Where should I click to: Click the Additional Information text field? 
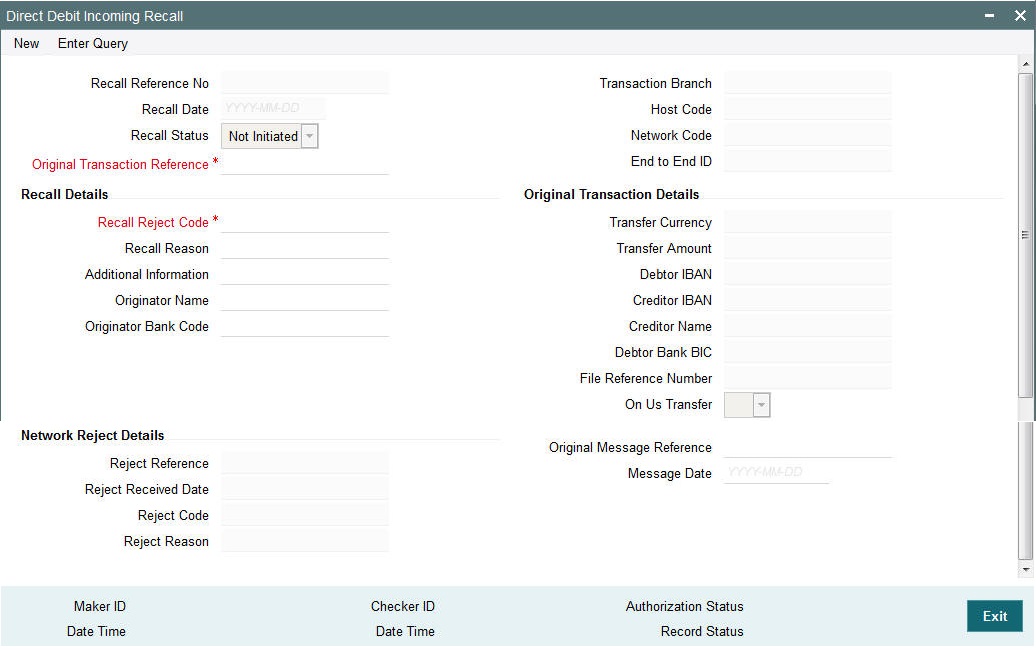(304, 273)
